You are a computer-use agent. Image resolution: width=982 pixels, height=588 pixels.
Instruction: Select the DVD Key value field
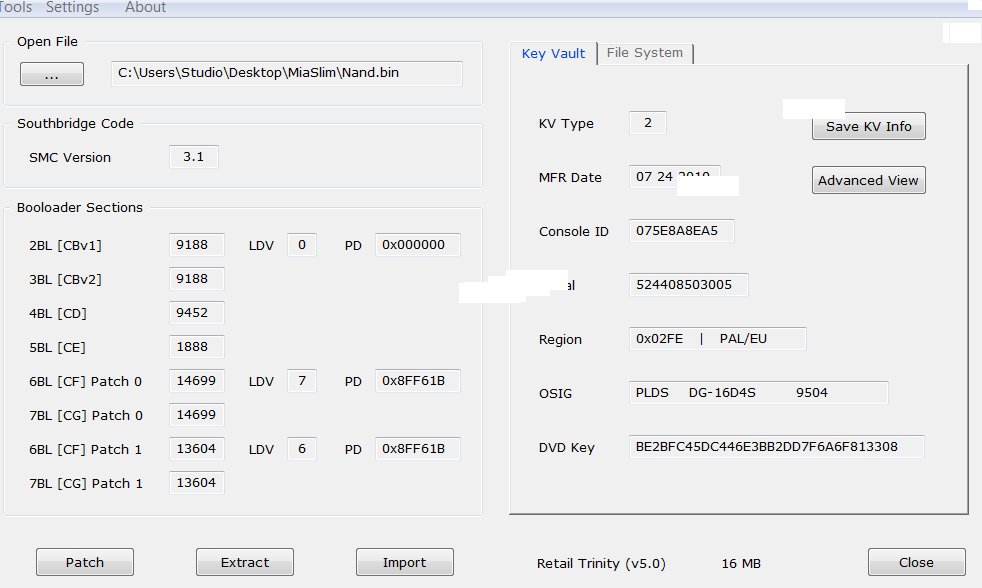776,447
